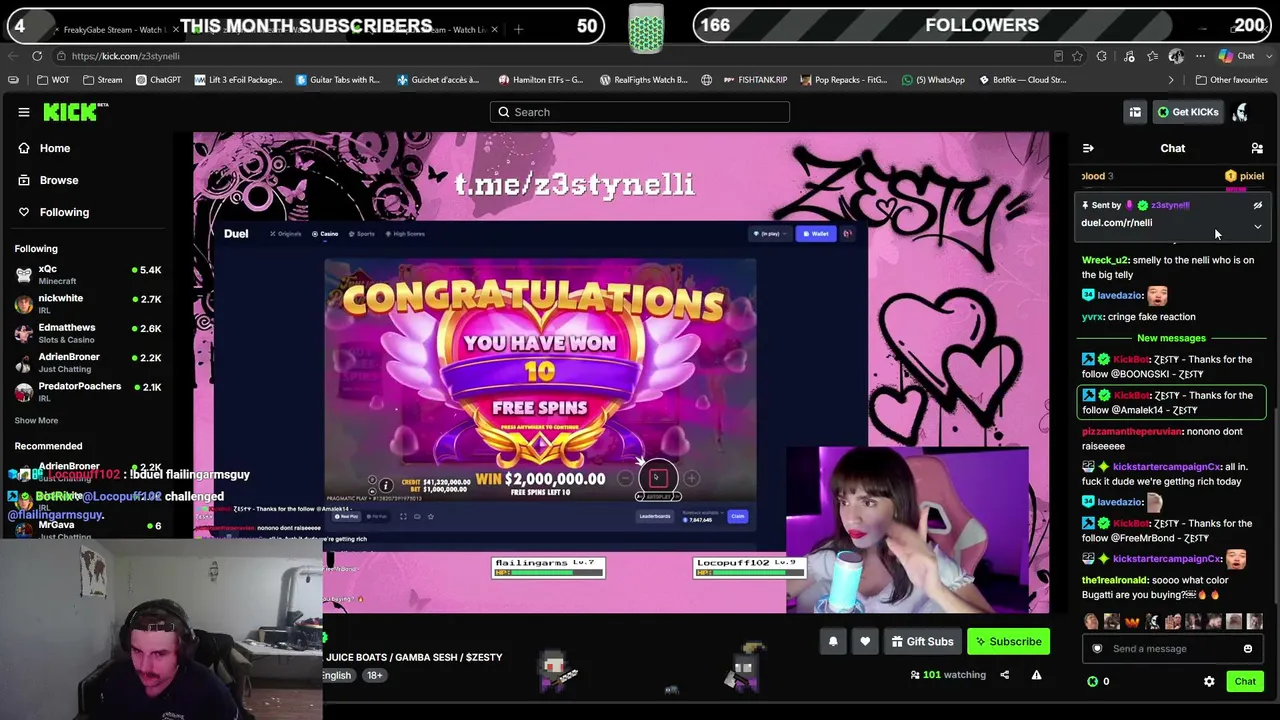Follow the channel with the heart button
Screen dimensions: 1280x720
pos(865,641)
